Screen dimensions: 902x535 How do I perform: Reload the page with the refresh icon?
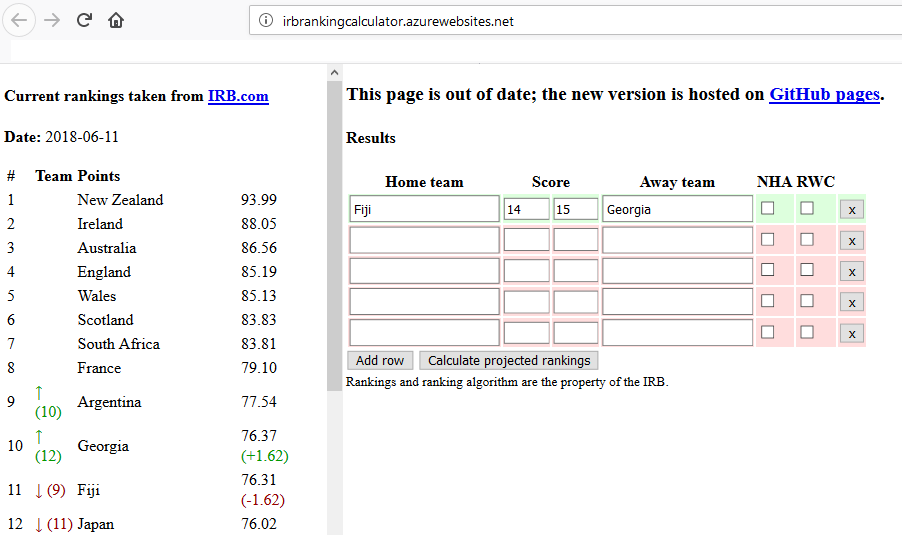click(84, 21)
